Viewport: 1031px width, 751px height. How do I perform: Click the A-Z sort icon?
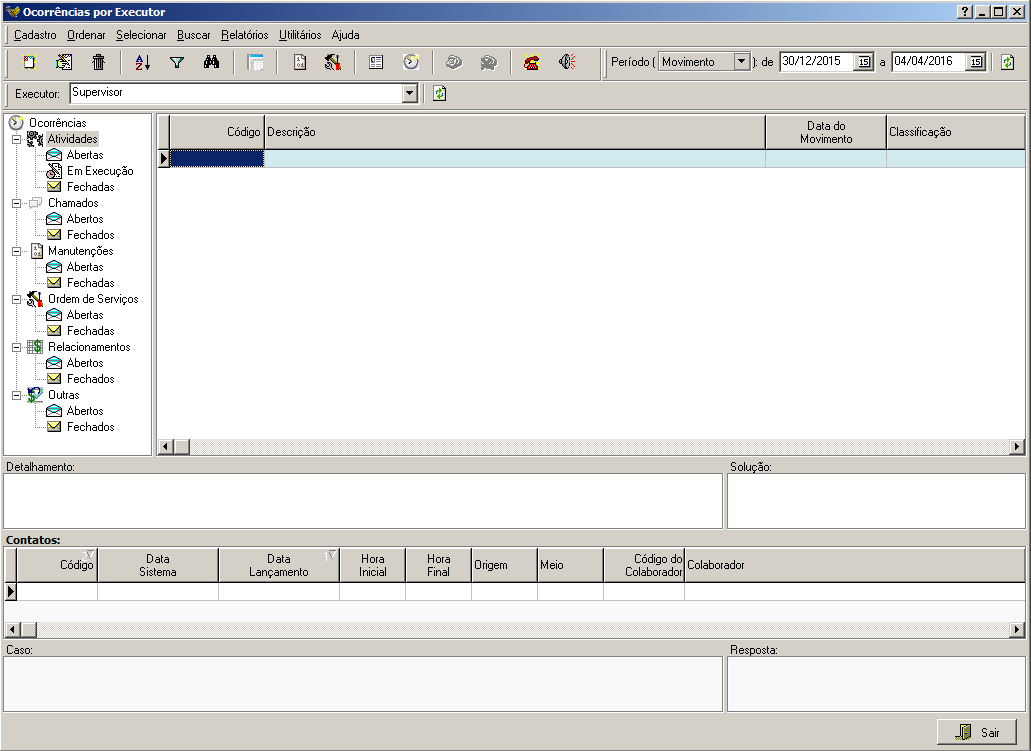tap(143, 62)
